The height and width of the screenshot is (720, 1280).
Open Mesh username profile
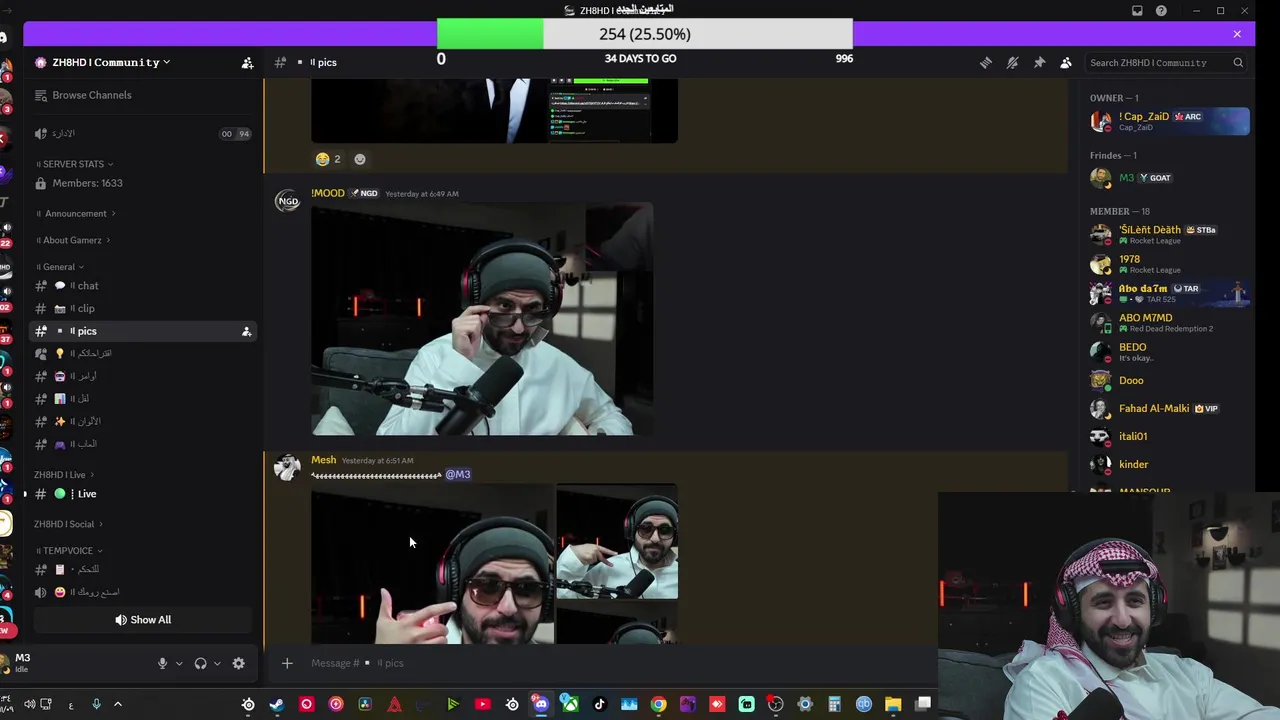pyautogui.click(x=324, y=460)
